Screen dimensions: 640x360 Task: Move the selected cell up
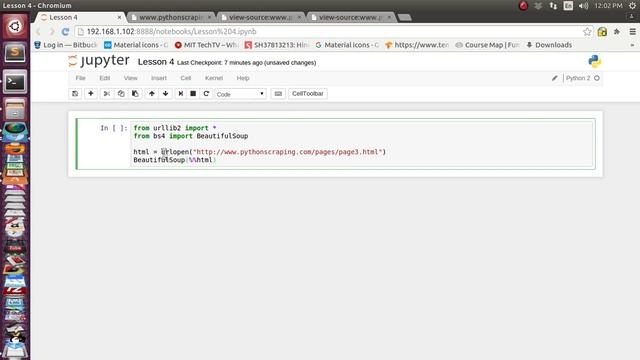click(x=151, y=93)
